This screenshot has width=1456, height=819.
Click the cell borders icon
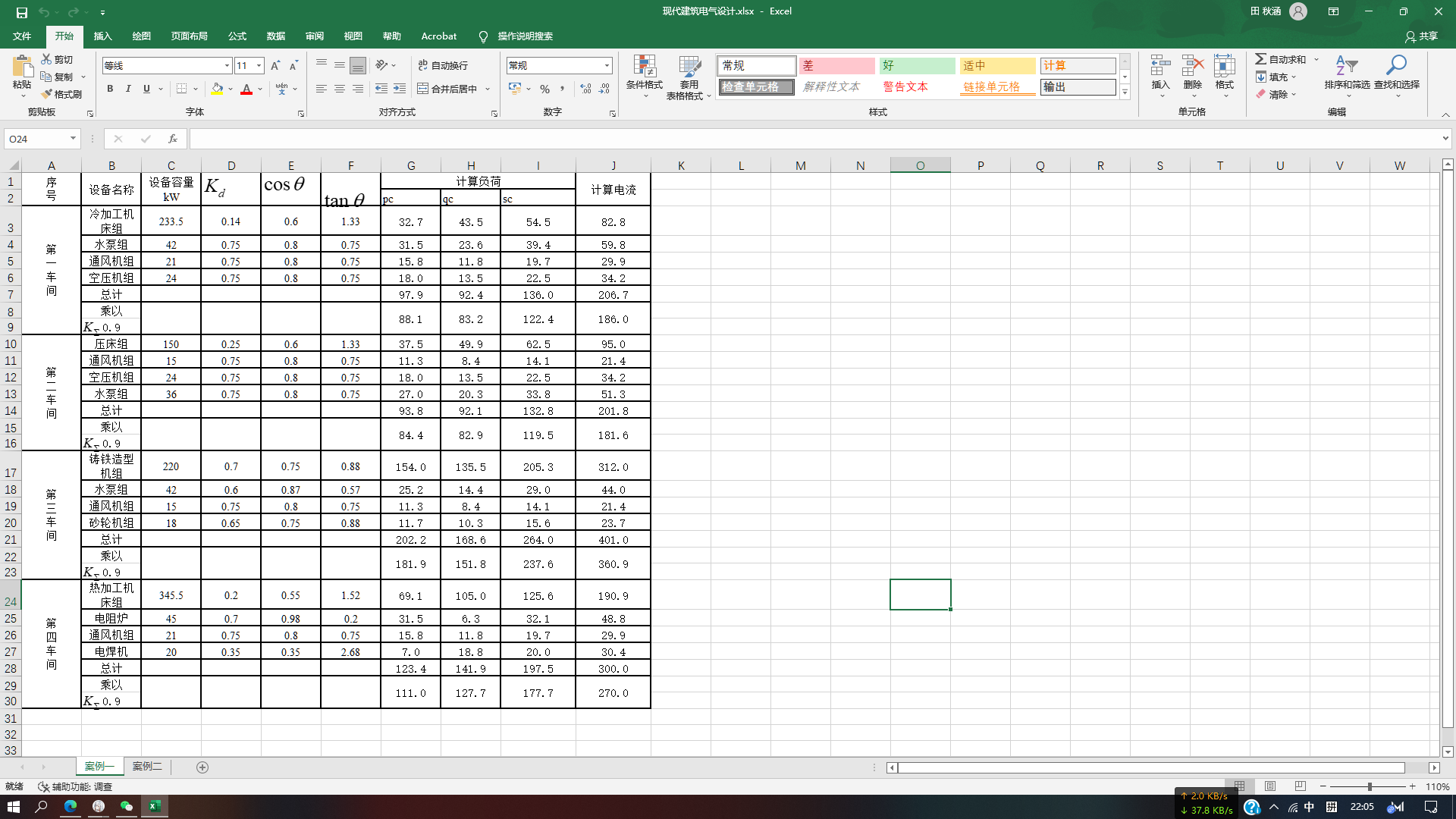(181, 89)
